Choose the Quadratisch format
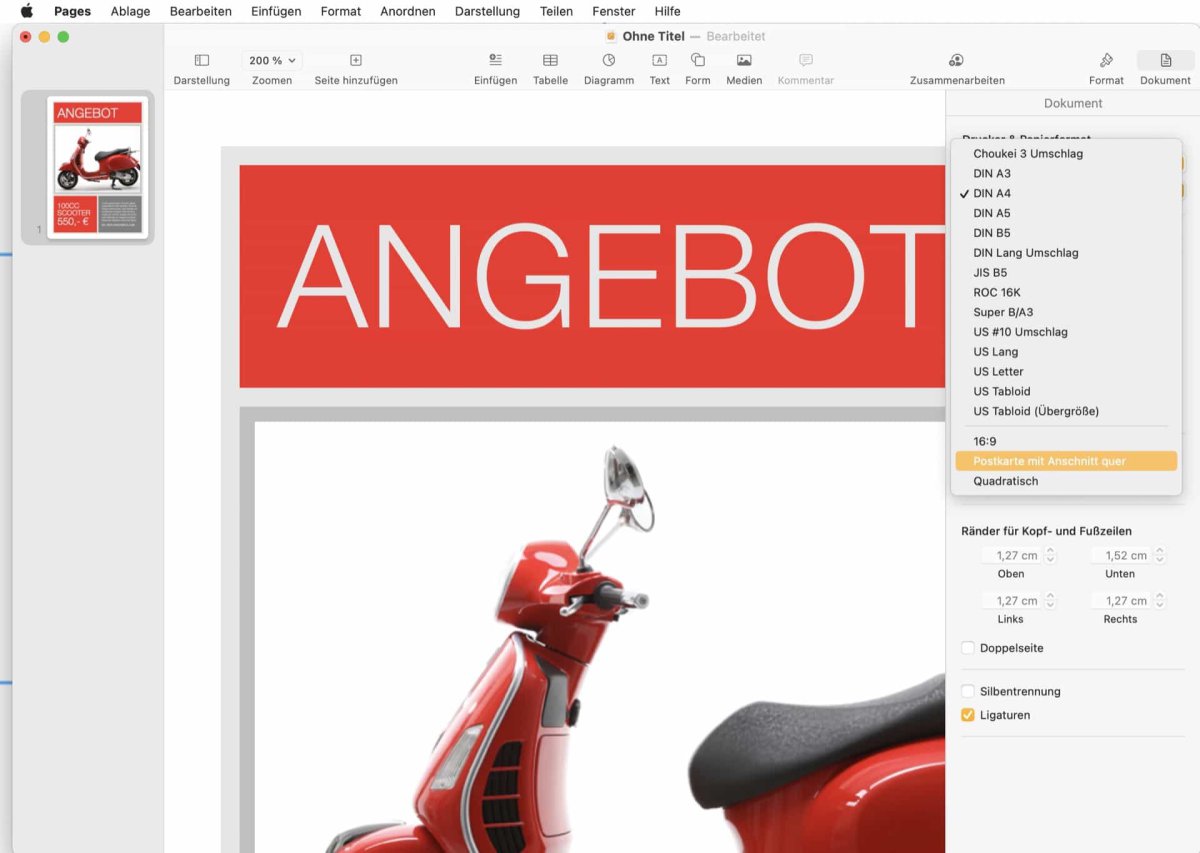Image resolution: width=1200 pixels, height=853 pixels. [x=1066, y=481]
